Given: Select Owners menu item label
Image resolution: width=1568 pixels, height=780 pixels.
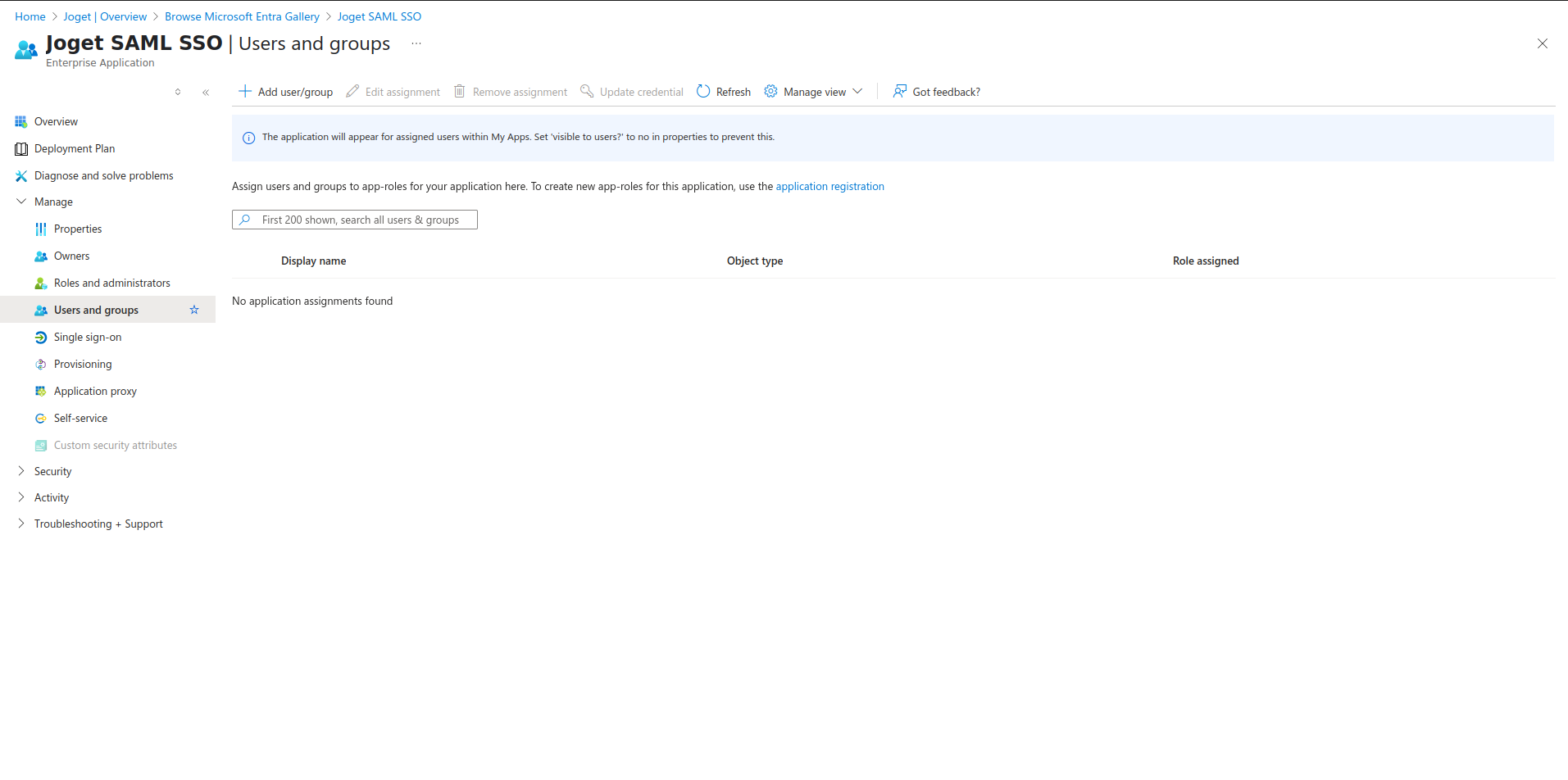Looking at the screenshot, I should [x=72, y=256].
